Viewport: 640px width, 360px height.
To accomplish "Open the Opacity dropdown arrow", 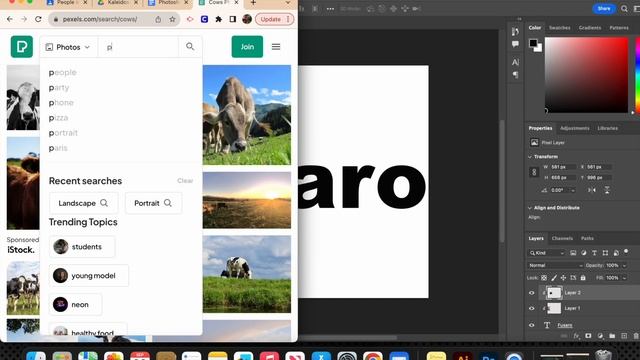I will click(624, 265).
